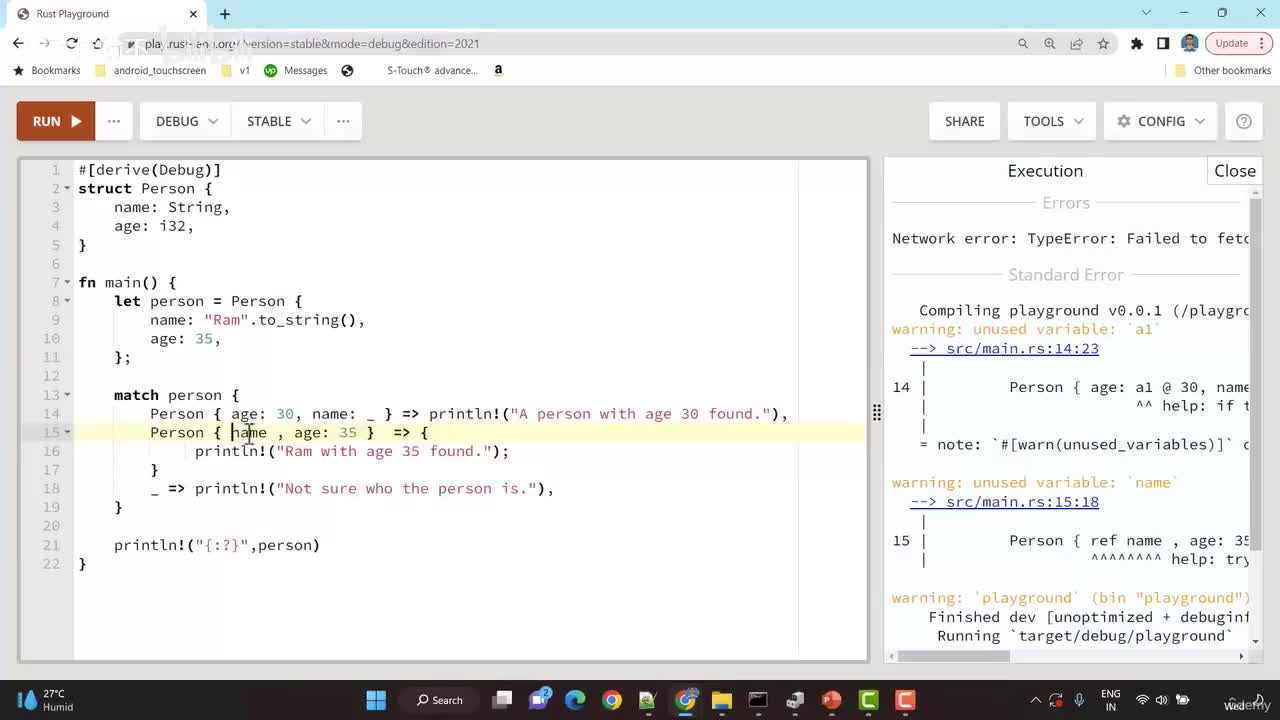The width and height of the screenshot is (1280, 720).
Task: Click the search icon in address bar
Action: pos(1023,44)
